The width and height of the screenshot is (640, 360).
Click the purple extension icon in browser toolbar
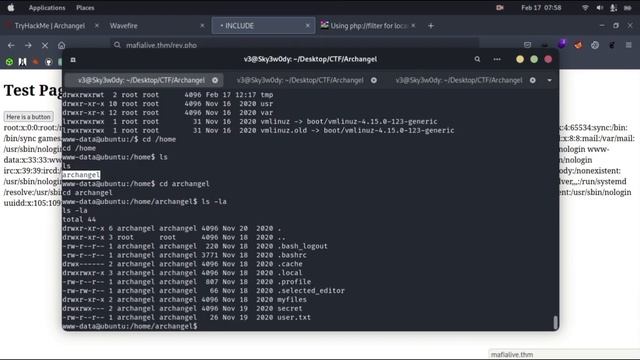pyautogui.click(x=562, y=44)
